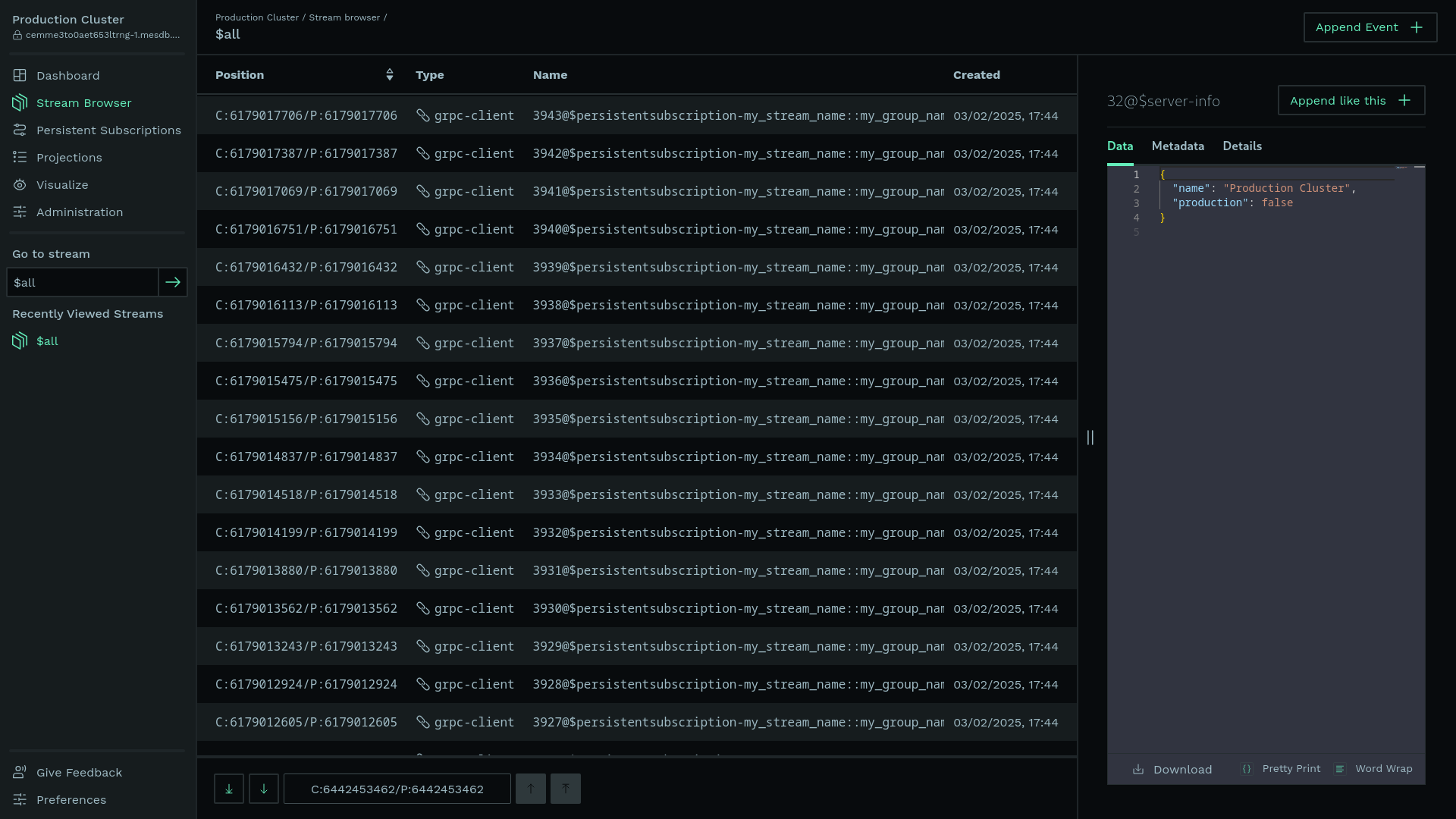
Task: Click the Append like this button
Action: click(x=1351, y=100)
